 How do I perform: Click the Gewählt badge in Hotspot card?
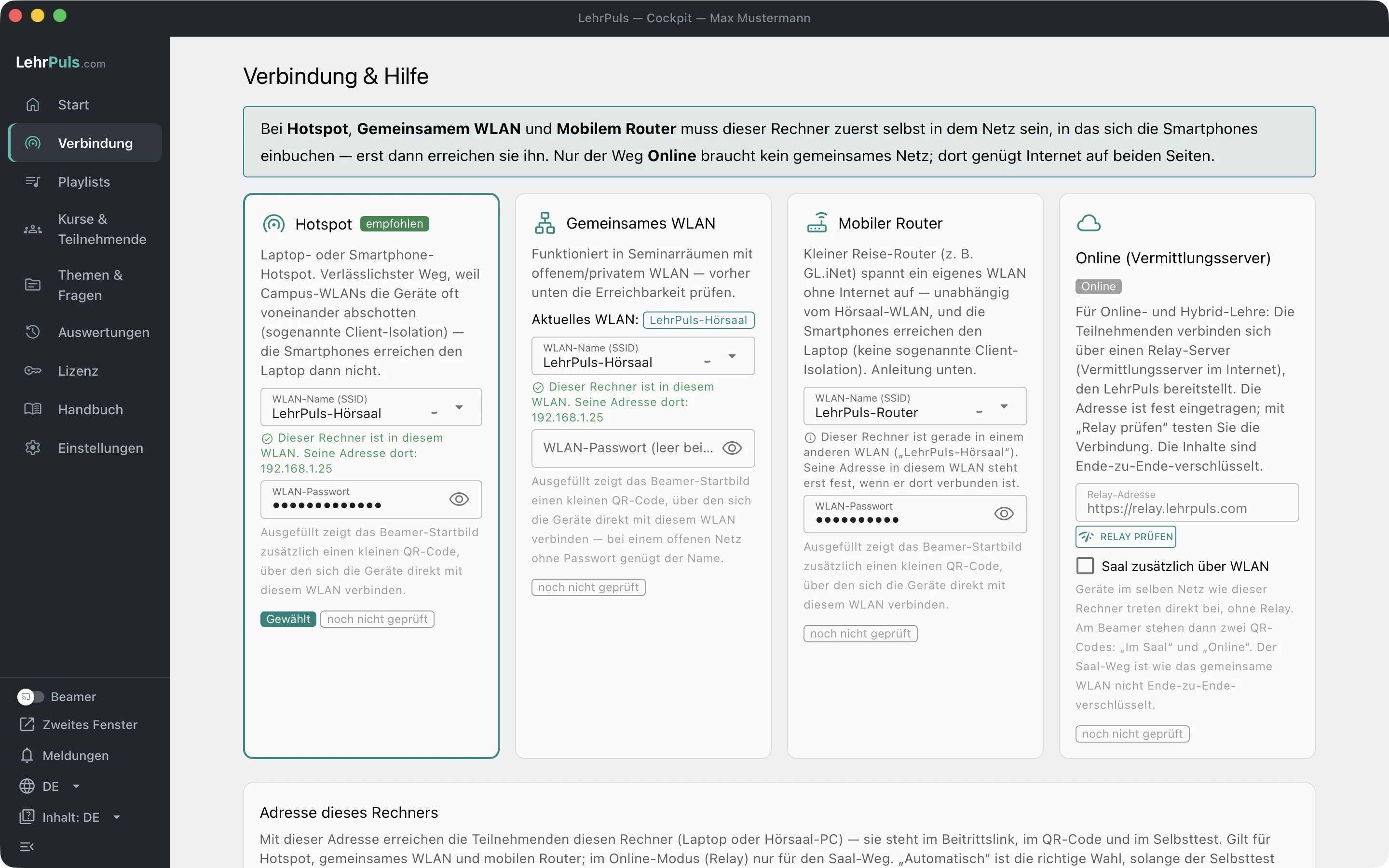coord(288,619)
